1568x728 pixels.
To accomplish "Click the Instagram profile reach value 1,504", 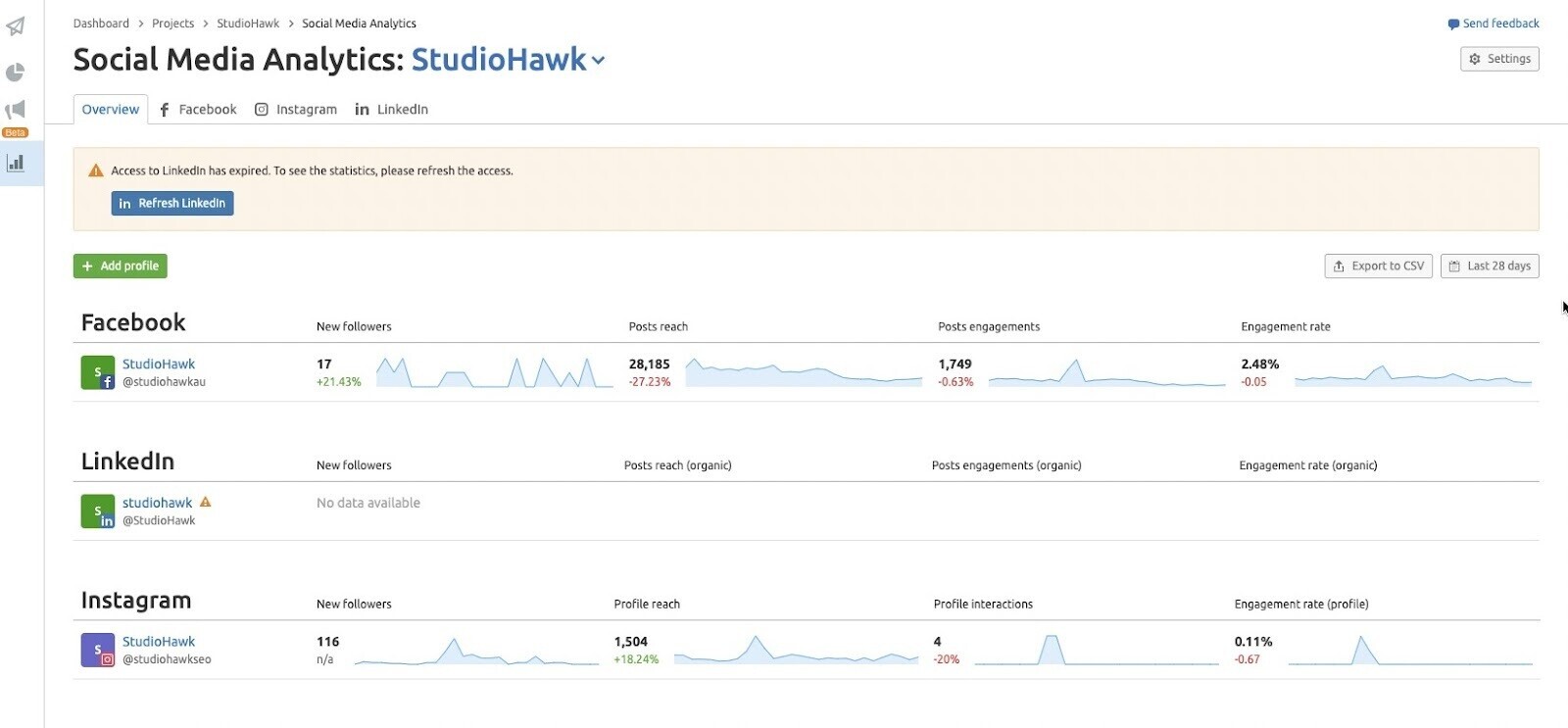I will (631, 642).
